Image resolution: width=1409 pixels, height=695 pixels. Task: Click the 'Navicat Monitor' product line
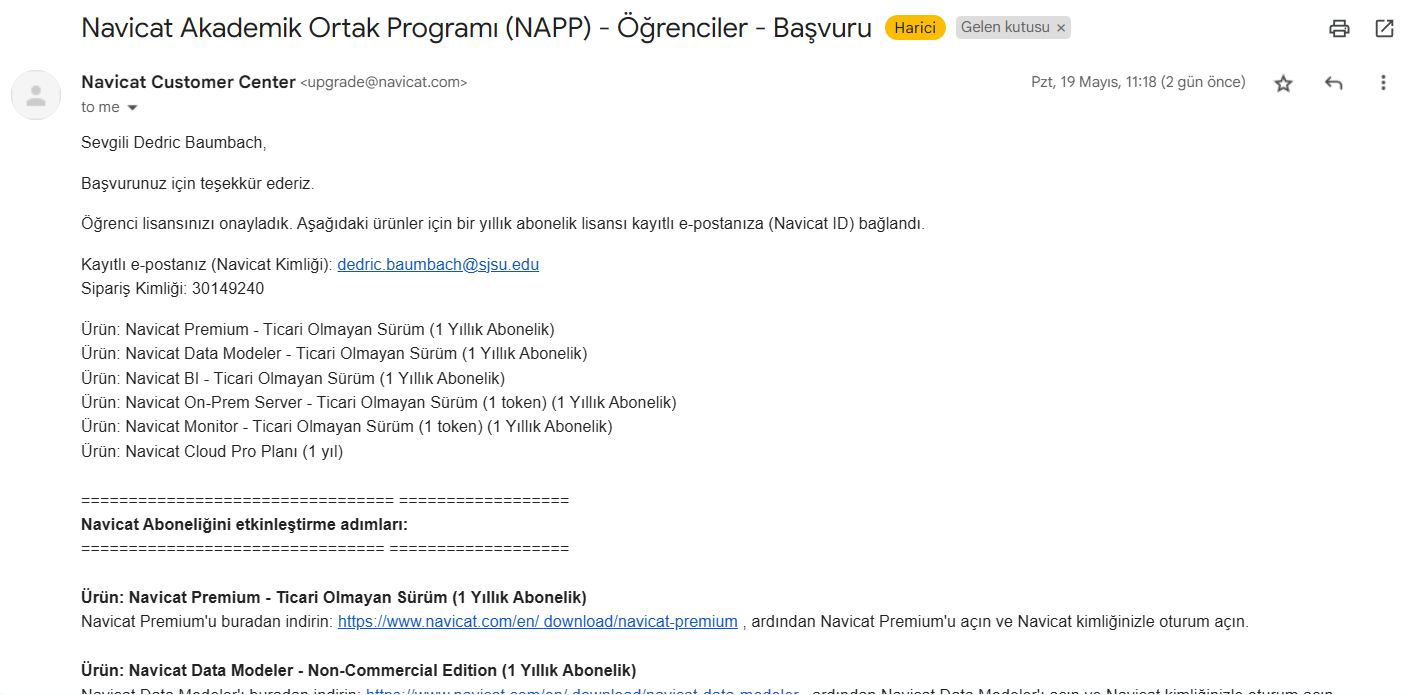[347, 426]
